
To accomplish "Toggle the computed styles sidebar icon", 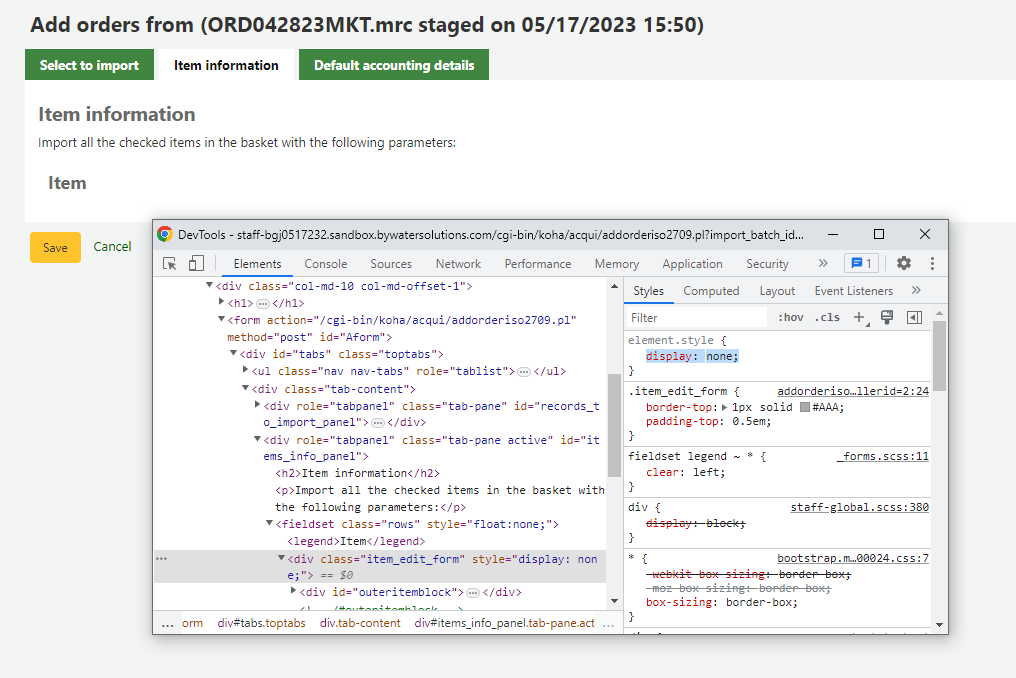I will coord(914,318).
